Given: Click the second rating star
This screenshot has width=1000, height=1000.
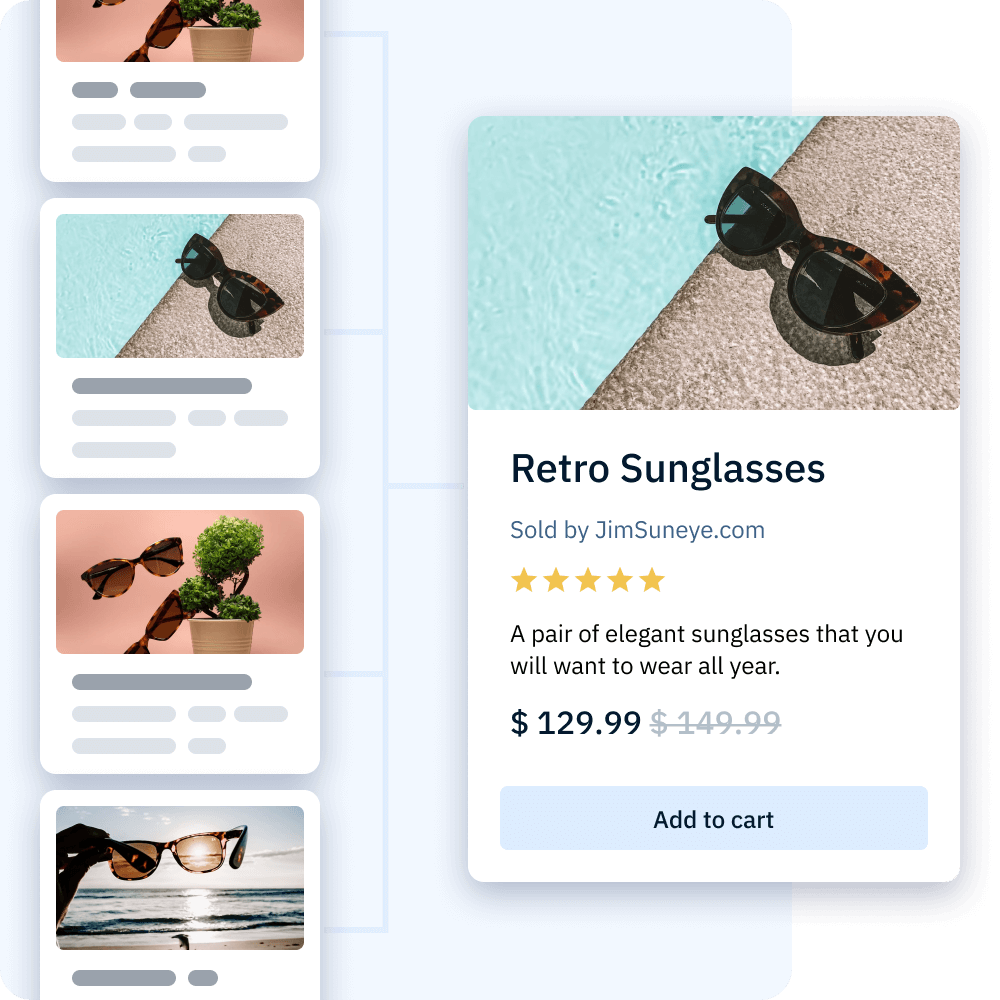Looking at the screenshot, I should coord(555,580).
